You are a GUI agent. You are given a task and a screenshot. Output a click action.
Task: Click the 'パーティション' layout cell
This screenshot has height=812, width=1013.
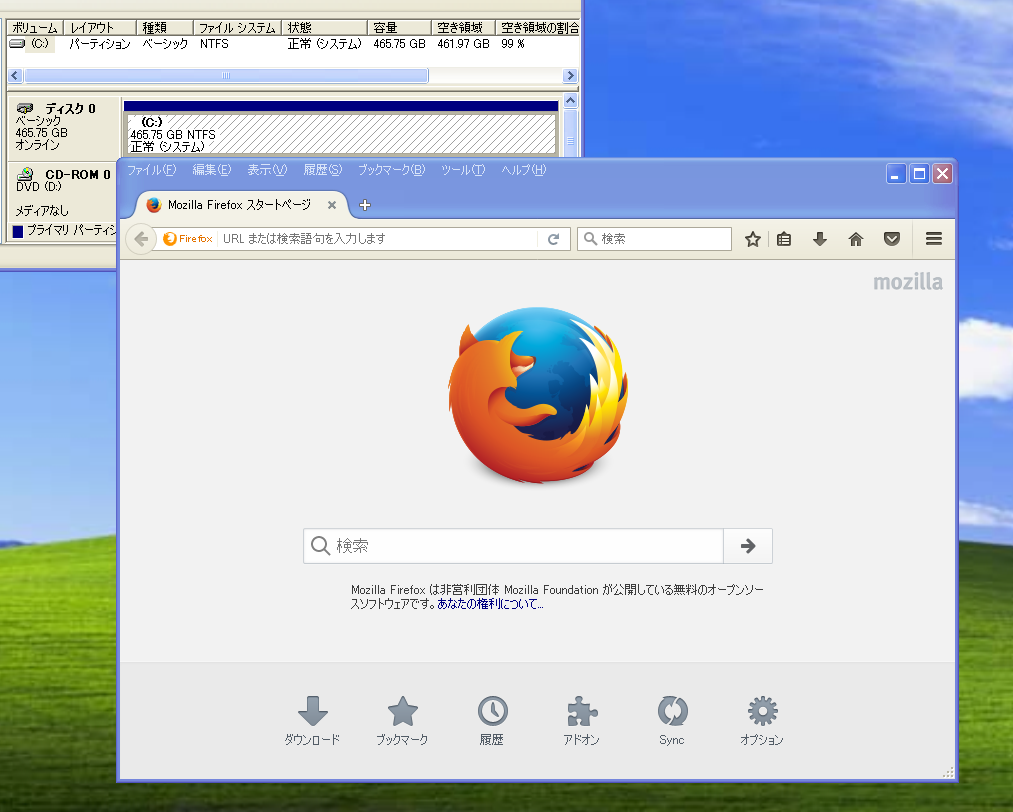[99, 44]
